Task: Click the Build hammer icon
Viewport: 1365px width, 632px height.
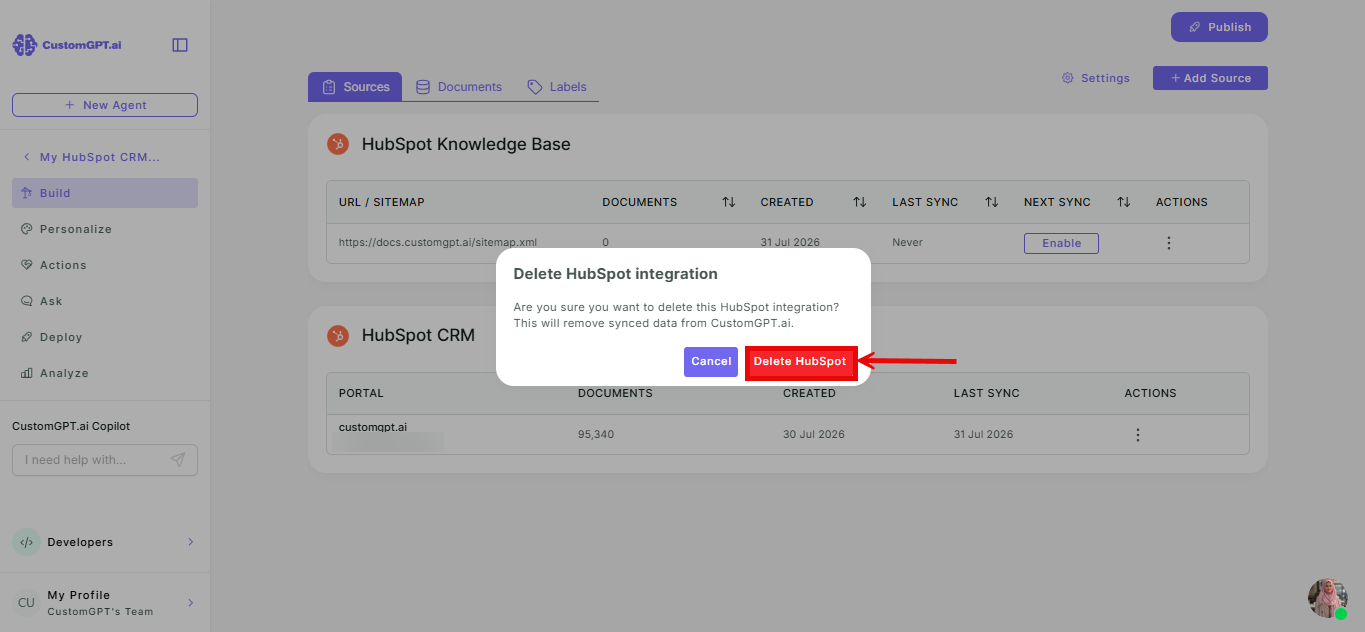Action: pos(27,193)
